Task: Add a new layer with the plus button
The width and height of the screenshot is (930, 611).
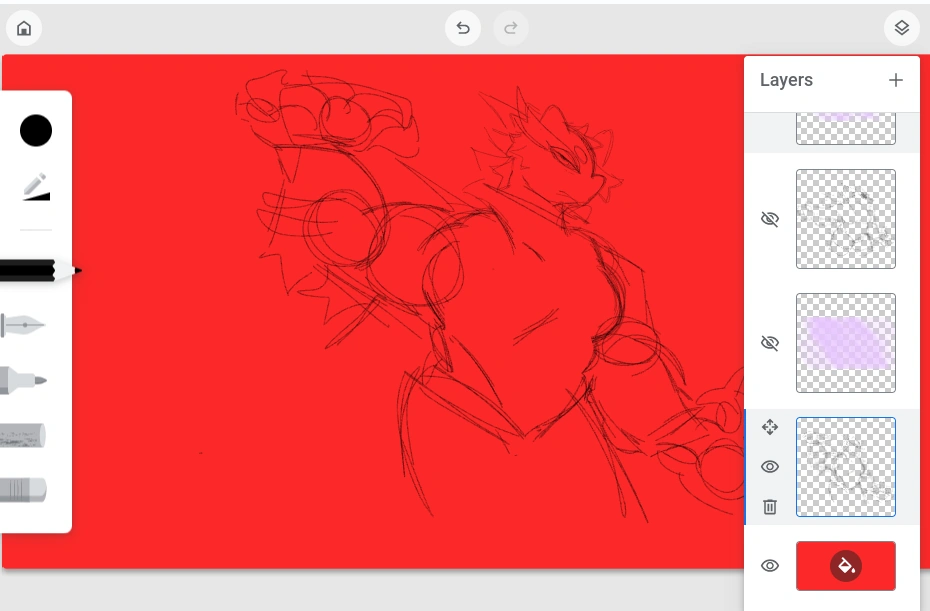Action: pyautogui.click(x=895, y=80)
